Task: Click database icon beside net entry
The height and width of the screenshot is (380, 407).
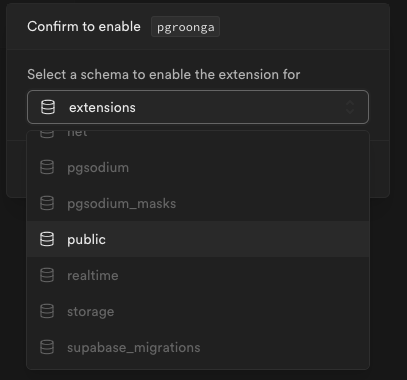Action: click(x=47, y=134)
